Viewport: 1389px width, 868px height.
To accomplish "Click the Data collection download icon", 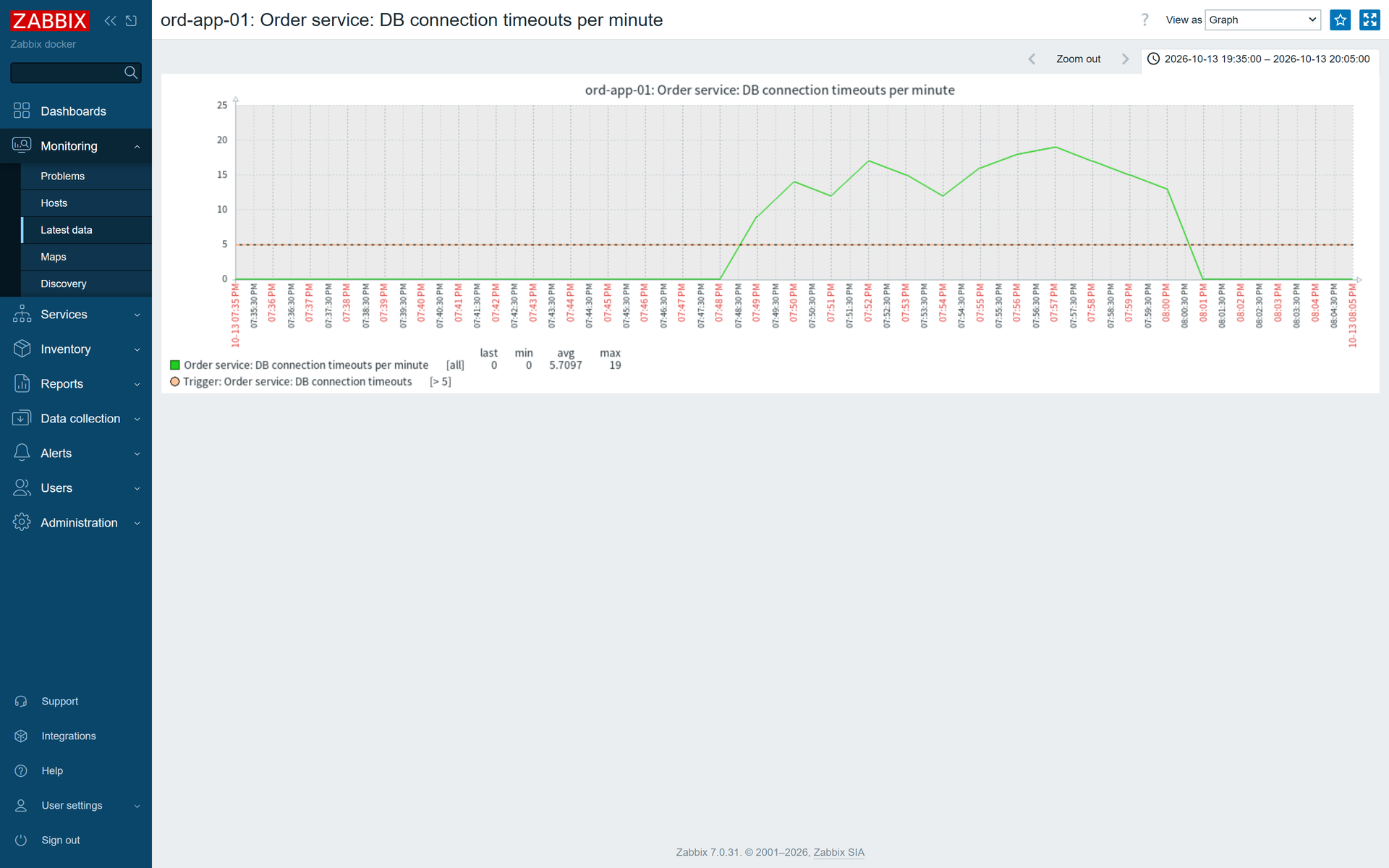I will coord(22,418).
